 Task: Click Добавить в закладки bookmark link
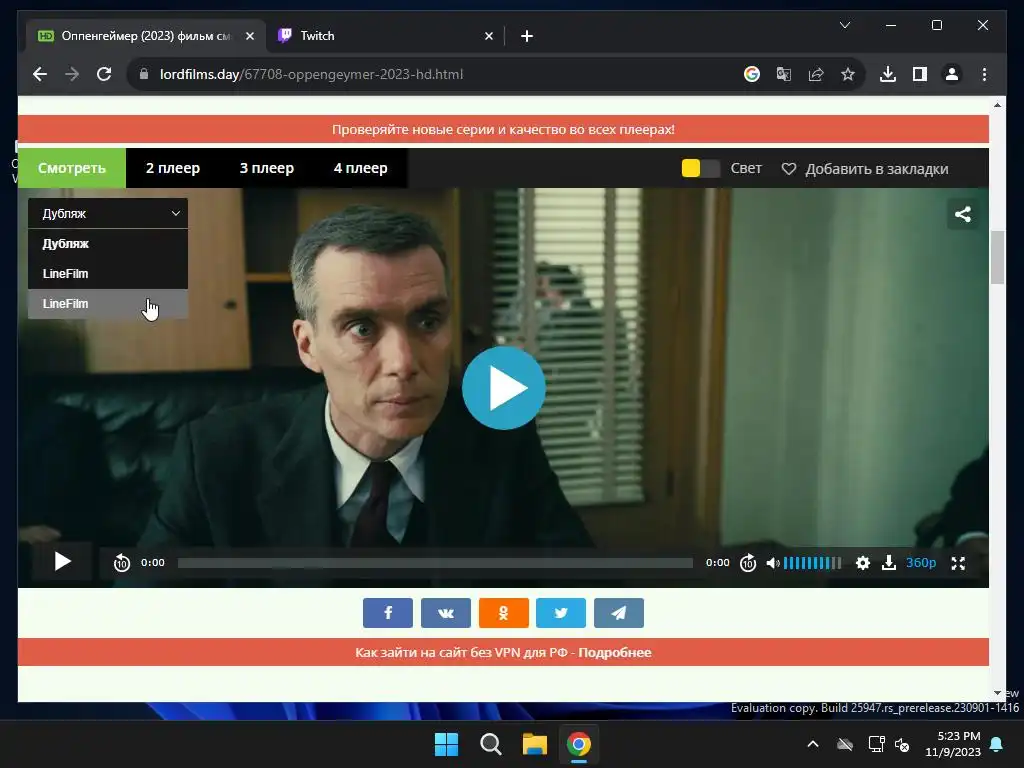(865, 169)
